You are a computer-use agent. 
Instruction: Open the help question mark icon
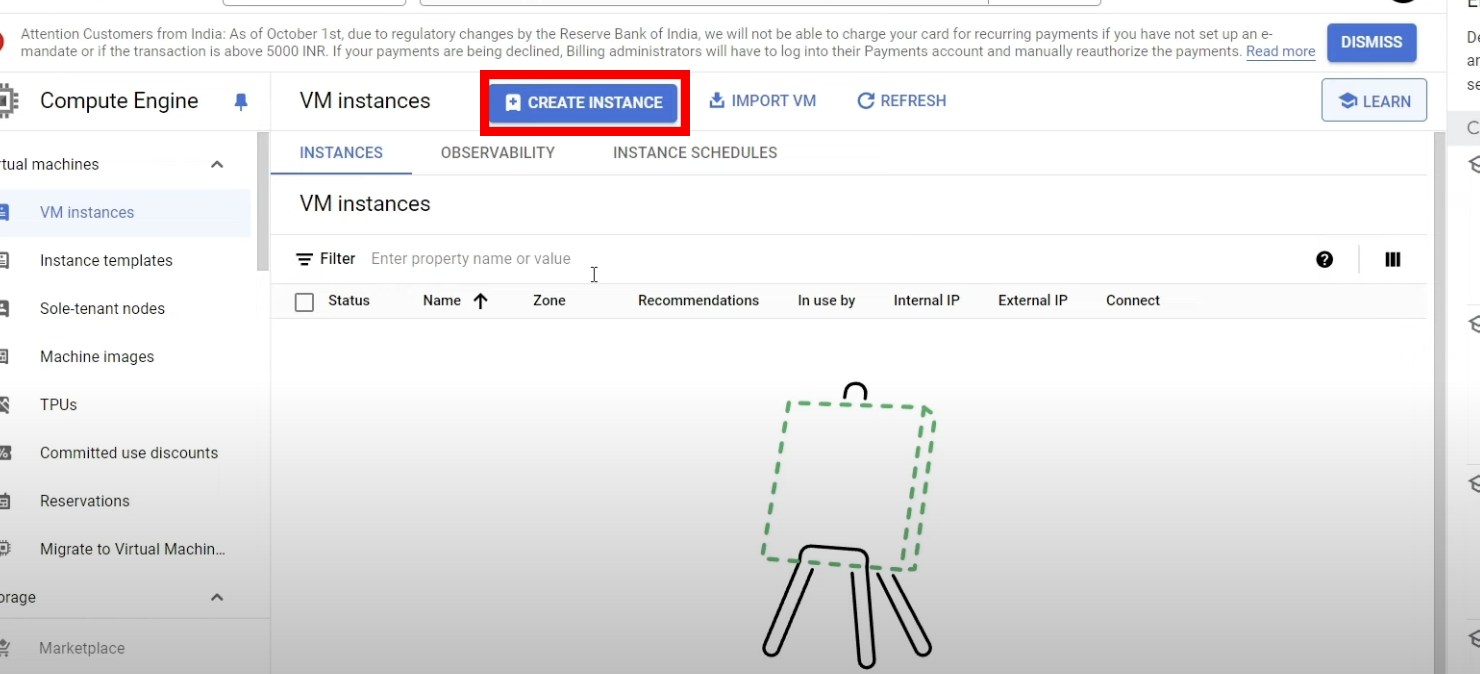pyautogui.click(x=1324, y=260)
